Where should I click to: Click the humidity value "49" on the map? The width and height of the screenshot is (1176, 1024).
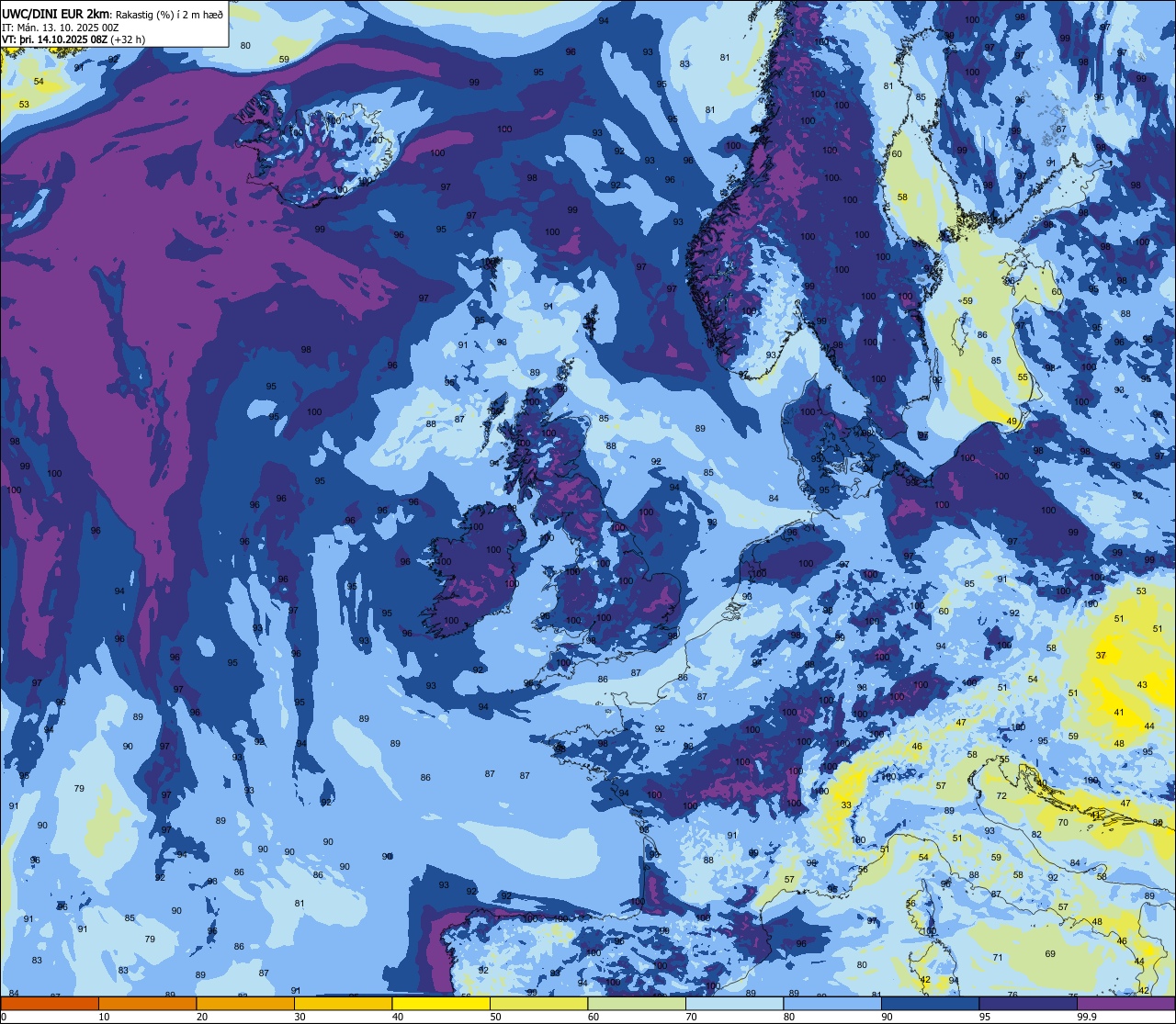[1012, 422]
